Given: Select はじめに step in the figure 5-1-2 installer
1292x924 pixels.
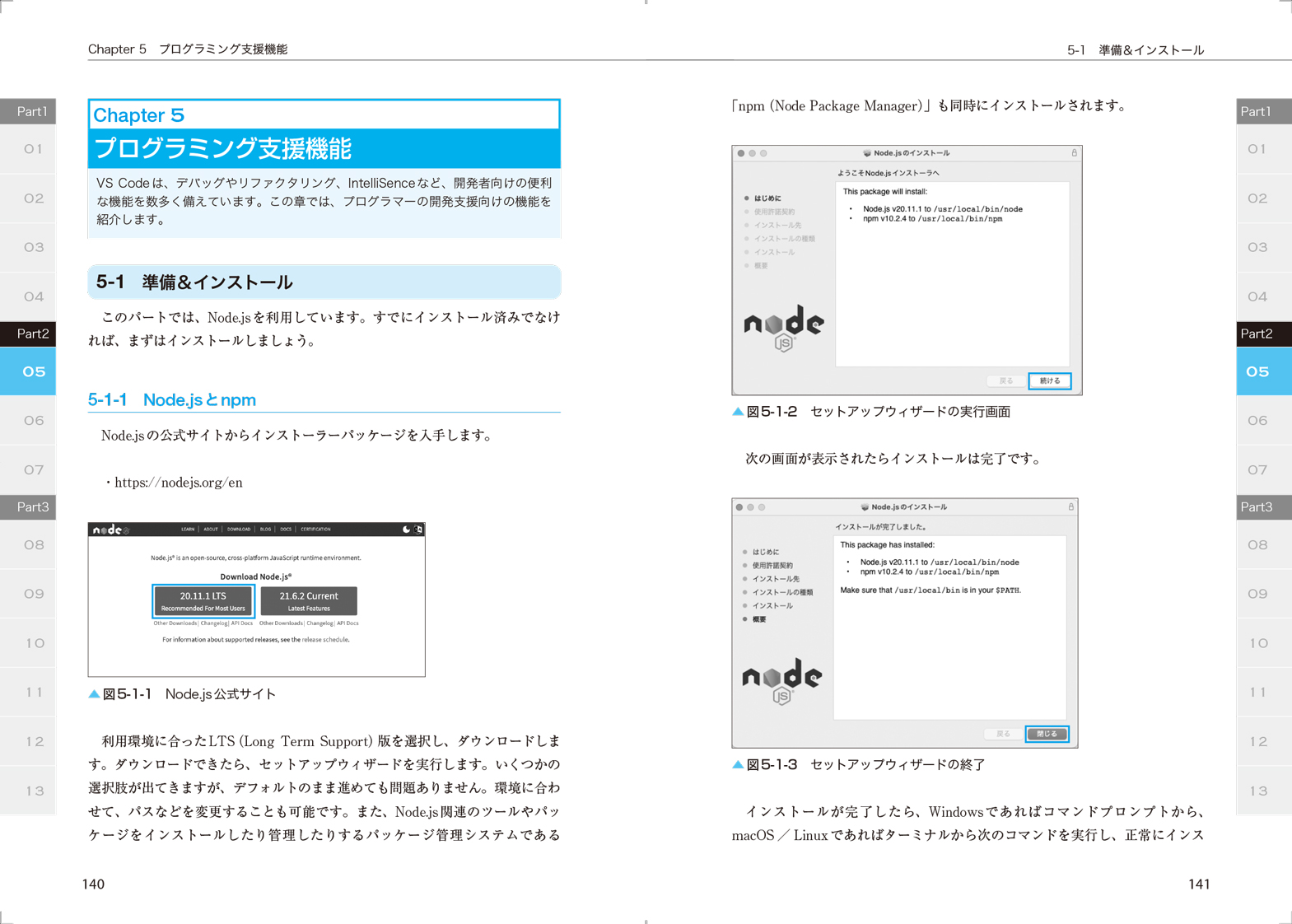Looking at the screenshot, I should pyautogui.click(x=767, y=198).
